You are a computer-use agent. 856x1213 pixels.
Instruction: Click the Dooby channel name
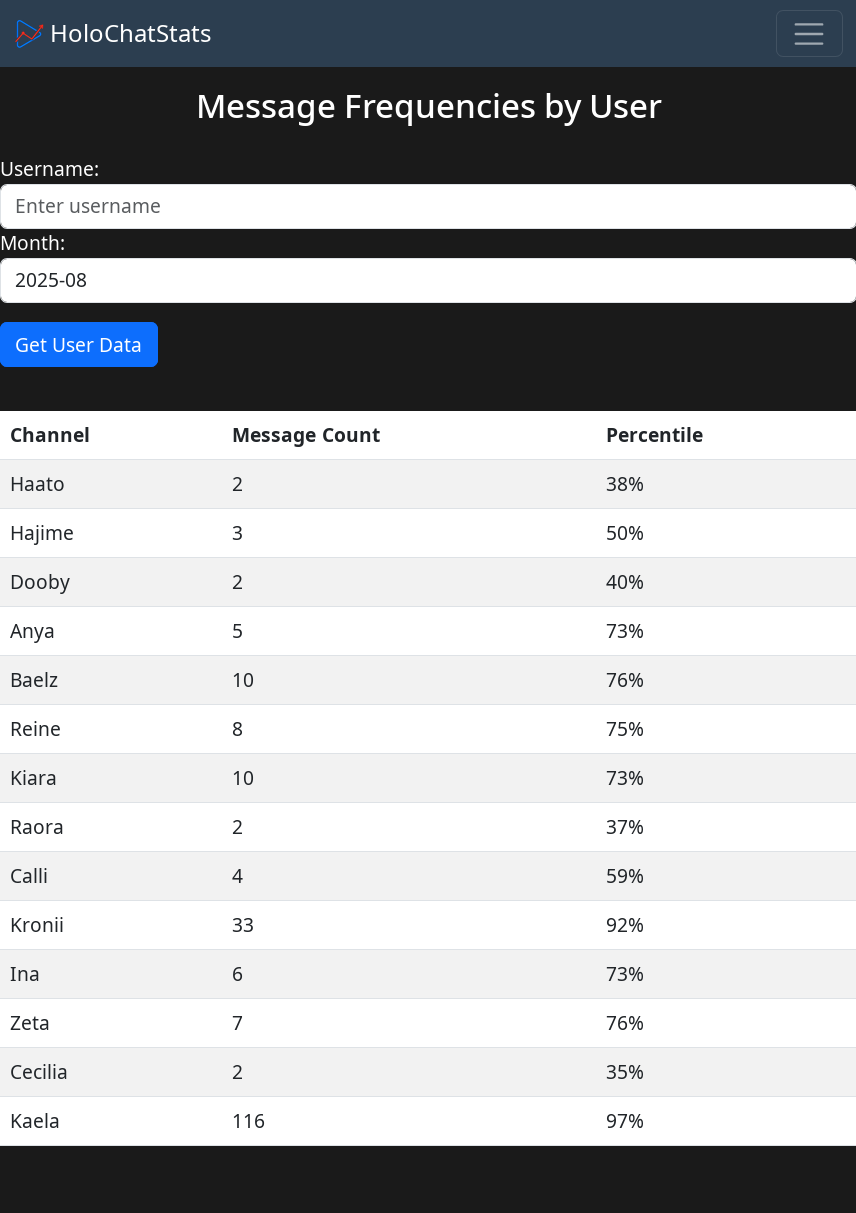click(x=40, y=582)
